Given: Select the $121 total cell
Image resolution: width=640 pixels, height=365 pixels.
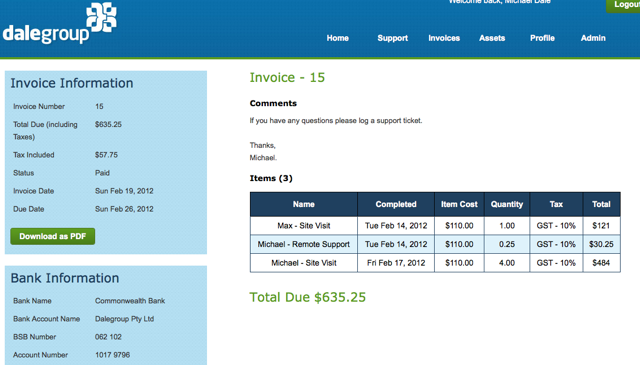Looking at the screenshot, I should coord(601,226).
